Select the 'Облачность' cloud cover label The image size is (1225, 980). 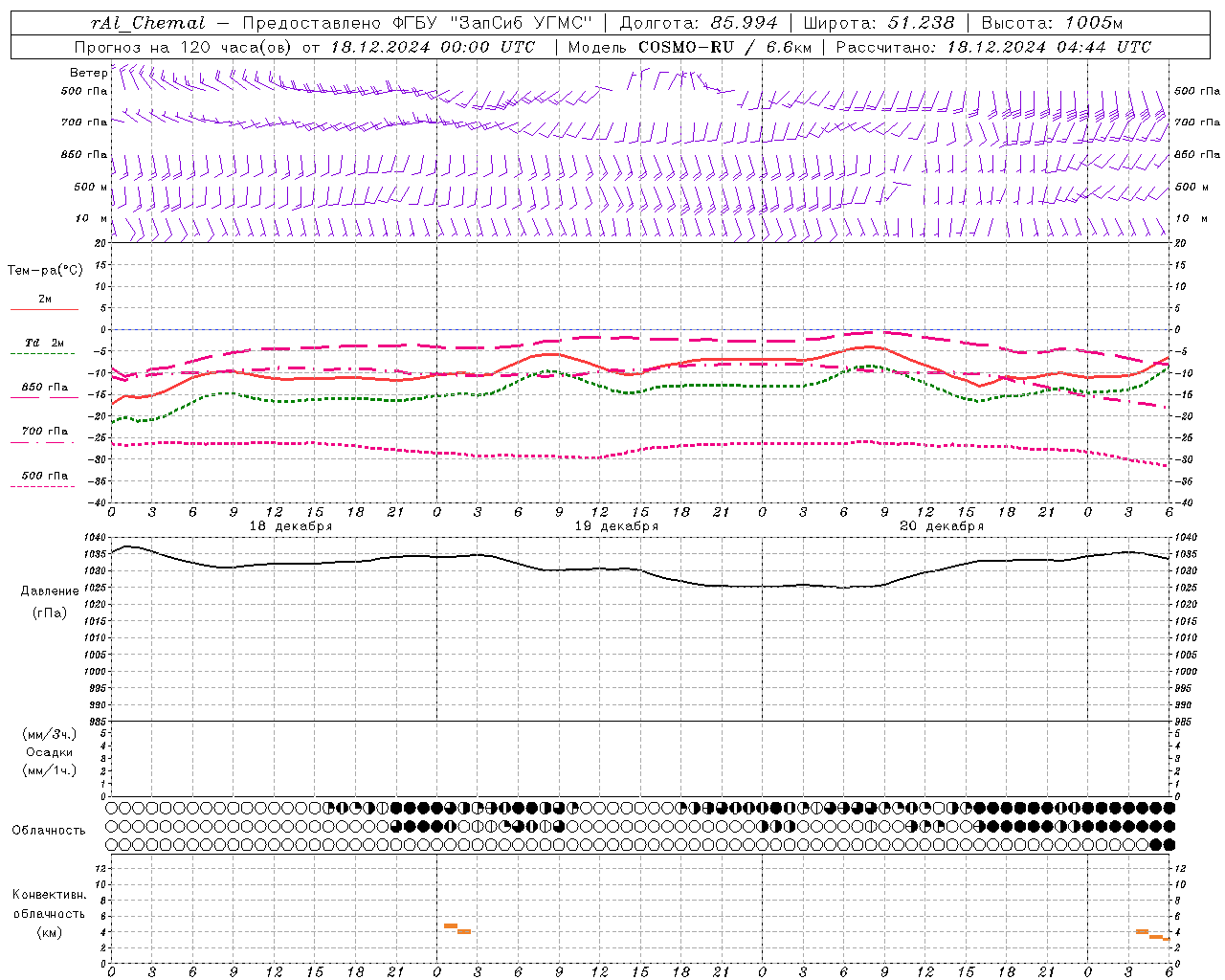49,831
